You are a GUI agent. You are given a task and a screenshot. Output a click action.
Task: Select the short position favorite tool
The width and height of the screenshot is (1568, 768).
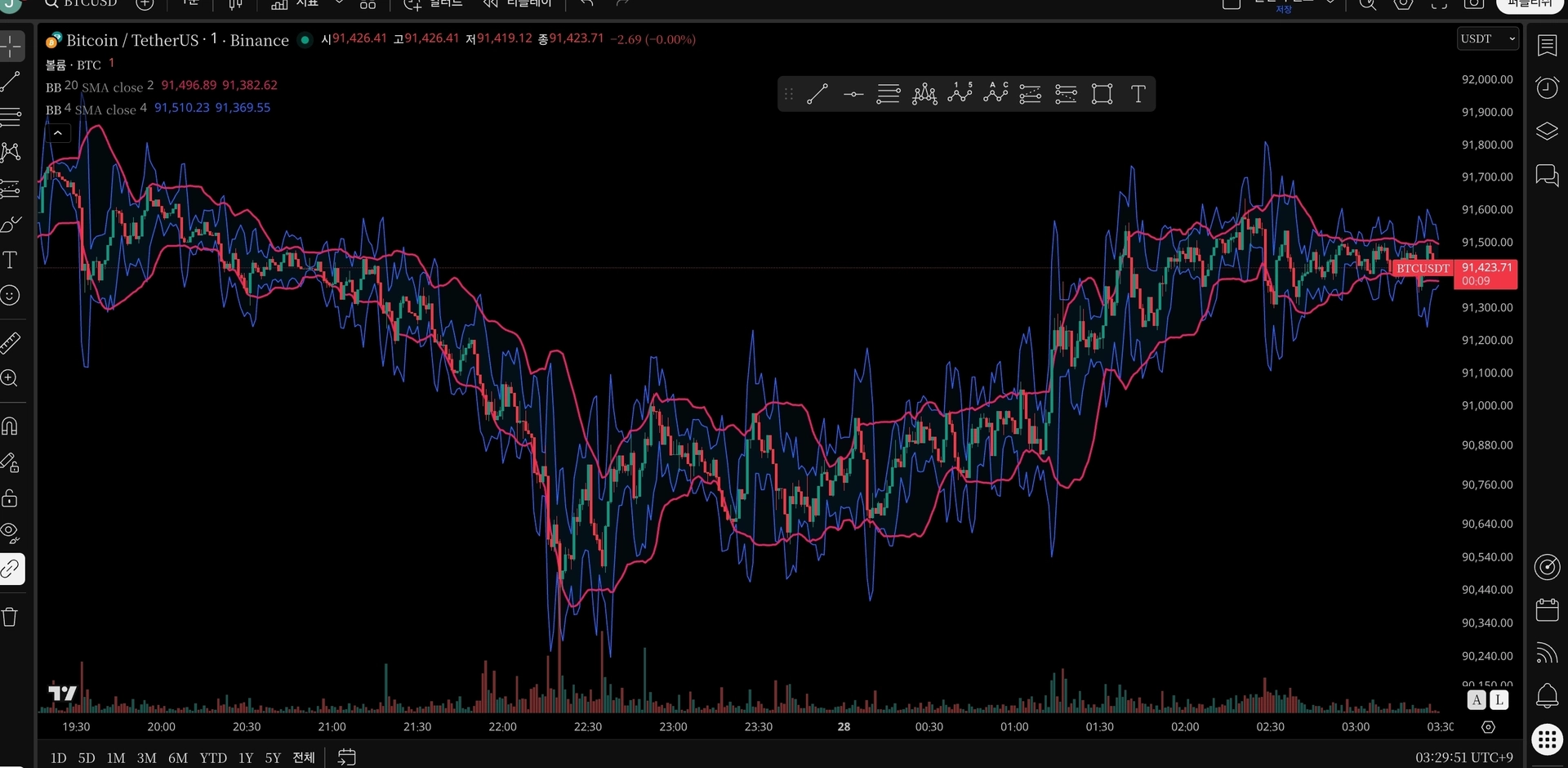1067,94
